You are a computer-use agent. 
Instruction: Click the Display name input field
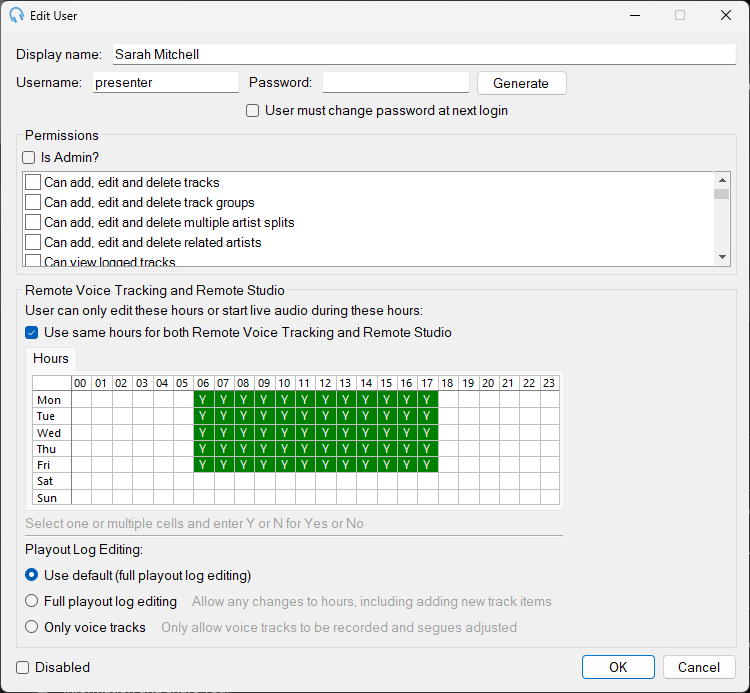(424, 54)
